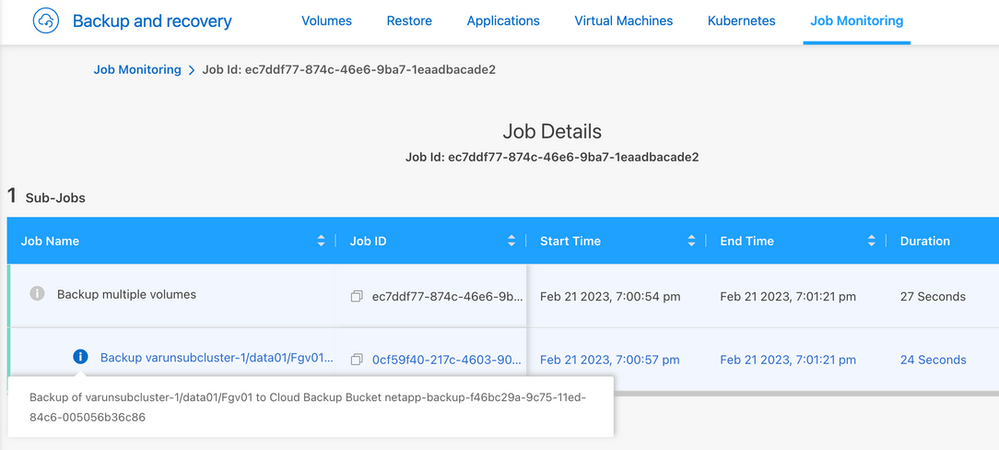
Task: Click the Duration column header
Action: pyautogui.click(x=925, y=241)
